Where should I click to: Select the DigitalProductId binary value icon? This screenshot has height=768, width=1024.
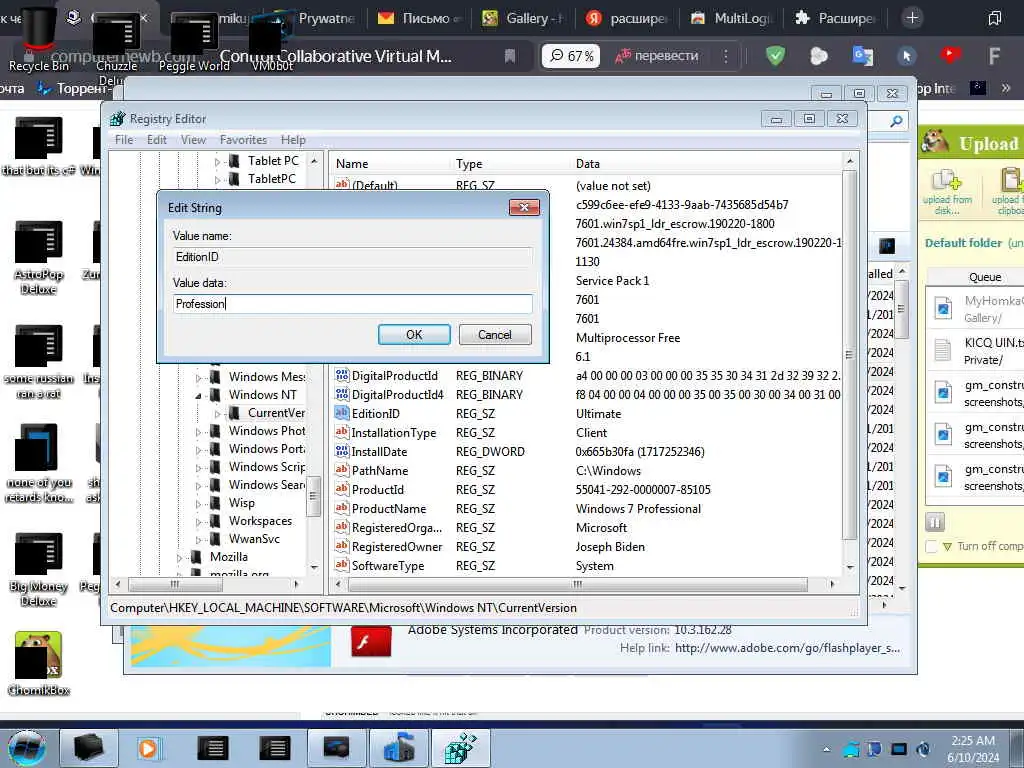coord(342,375)
